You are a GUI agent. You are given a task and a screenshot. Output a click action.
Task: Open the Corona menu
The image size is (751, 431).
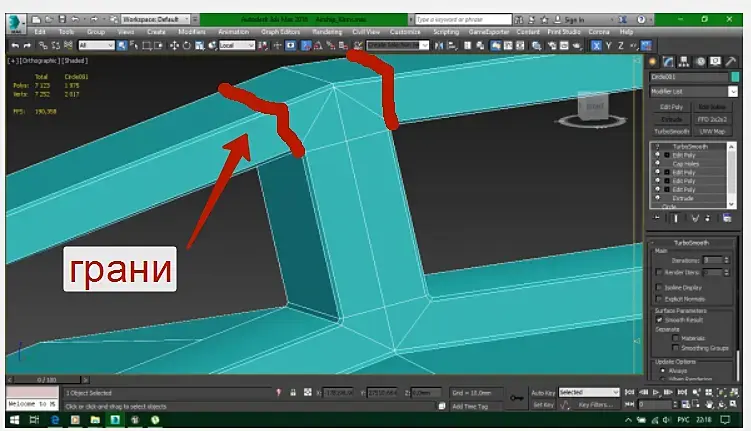[599, 32]
